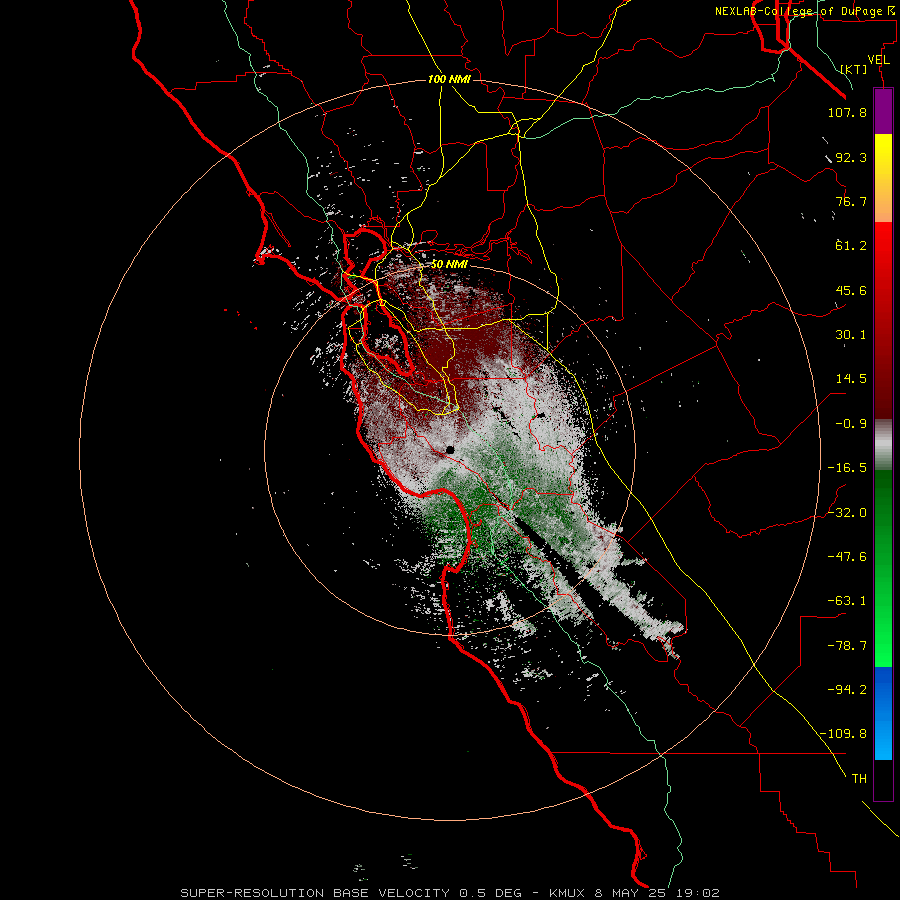The width and height of the screenshot is (900, 900).
Task: Click the 14.5 scale label
Action: coord(851,379)
